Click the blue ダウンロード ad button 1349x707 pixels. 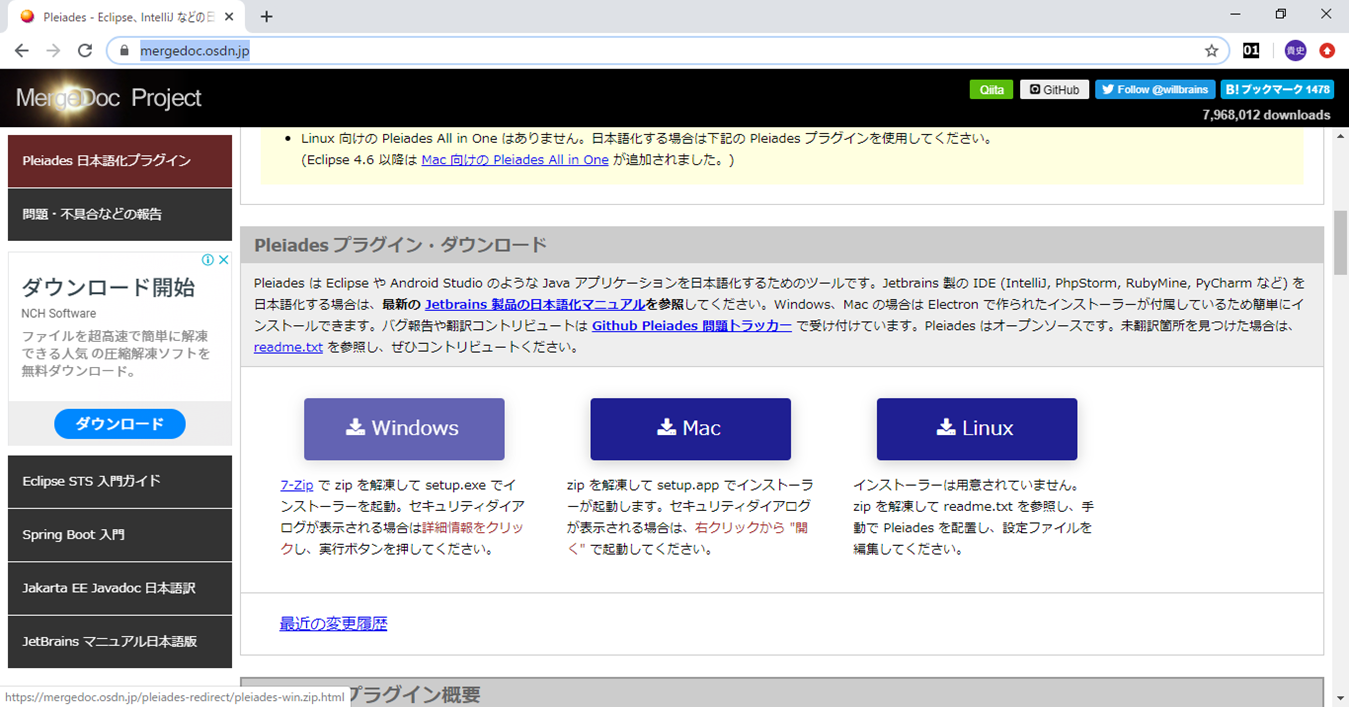(120, 424)
